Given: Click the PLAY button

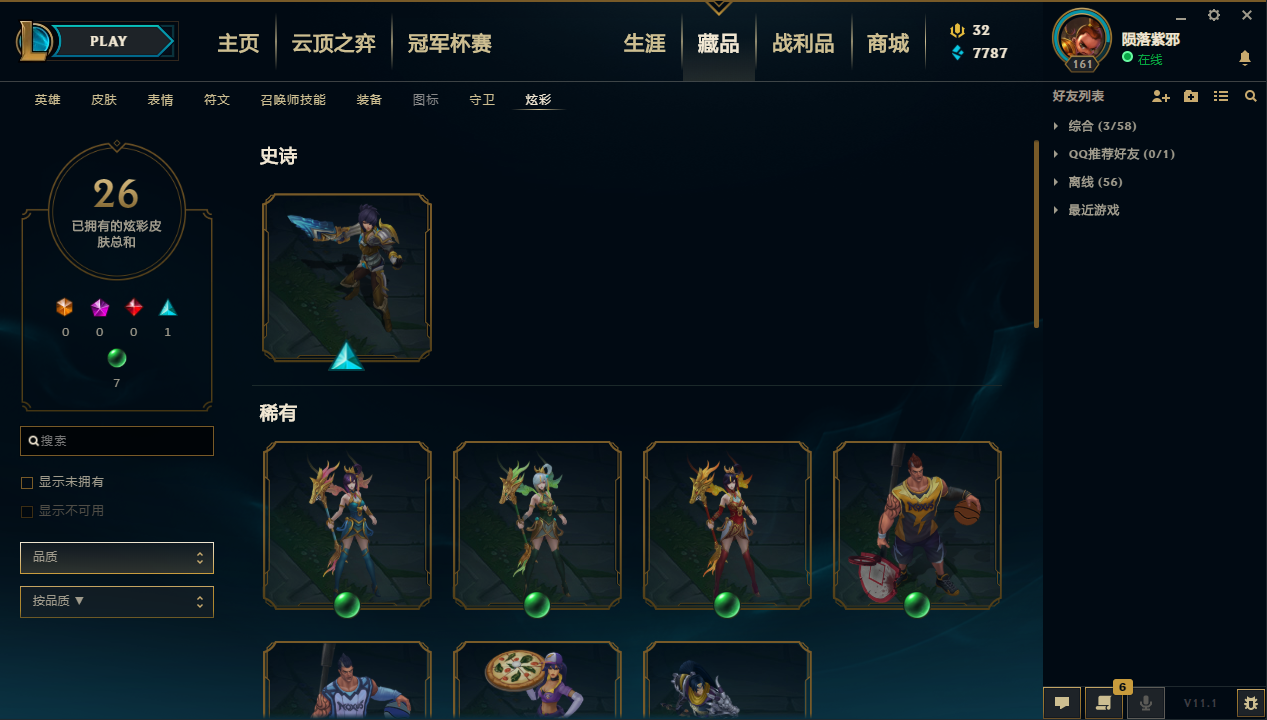Looking at the screenshot, I should 108,41.
